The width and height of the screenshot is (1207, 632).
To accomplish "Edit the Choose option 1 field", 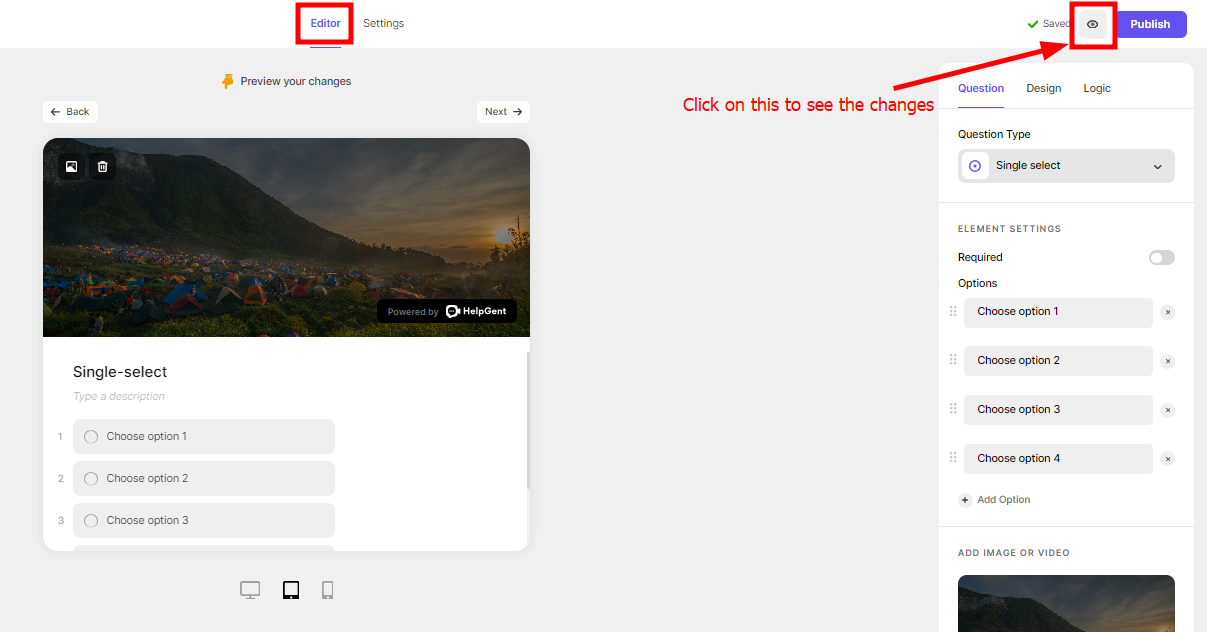I will (x=1058, y=312).
